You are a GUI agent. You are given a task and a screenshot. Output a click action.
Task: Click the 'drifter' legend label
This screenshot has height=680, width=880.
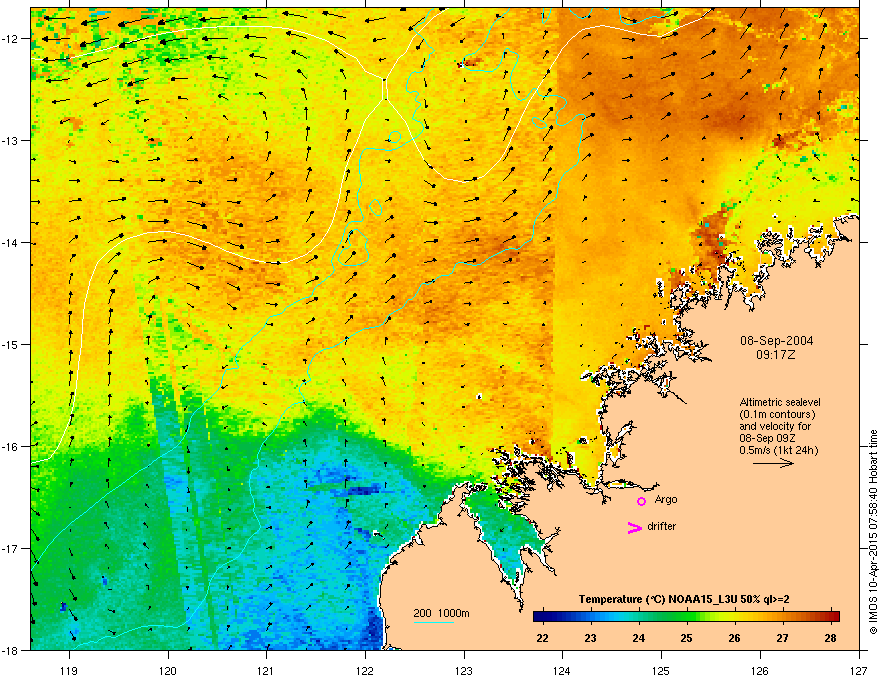(x=662, y=526)
